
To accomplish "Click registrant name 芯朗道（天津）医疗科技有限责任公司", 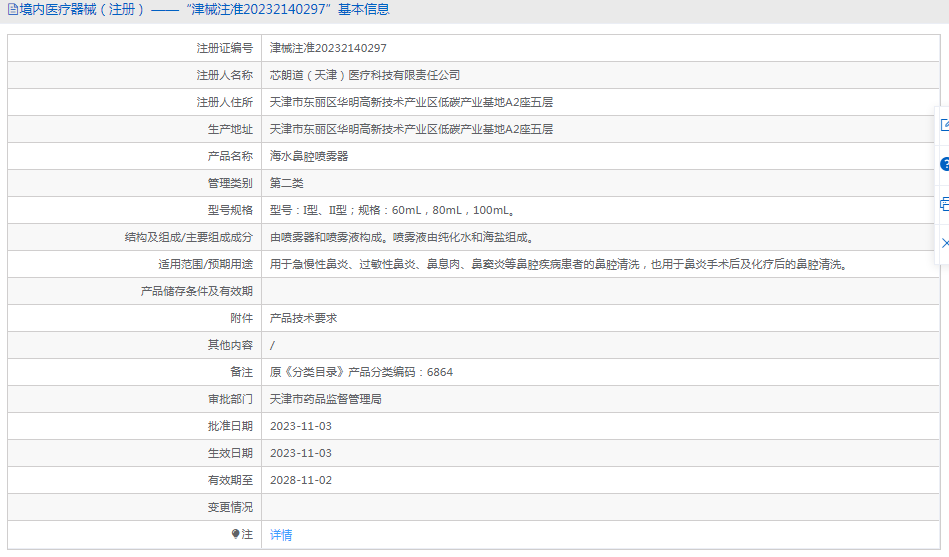I will pyautogui.click(x=365, y=75).
